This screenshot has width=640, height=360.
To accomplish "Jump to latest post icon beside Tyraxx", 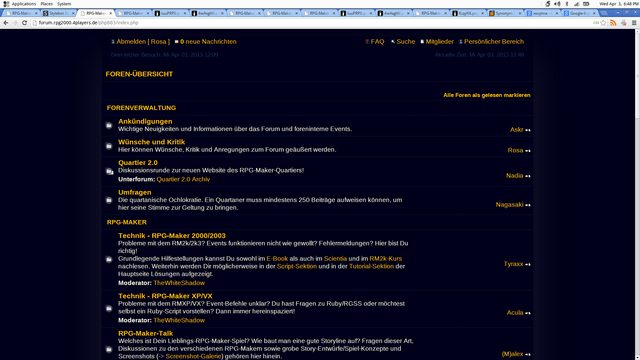I will tap(528, 264).
